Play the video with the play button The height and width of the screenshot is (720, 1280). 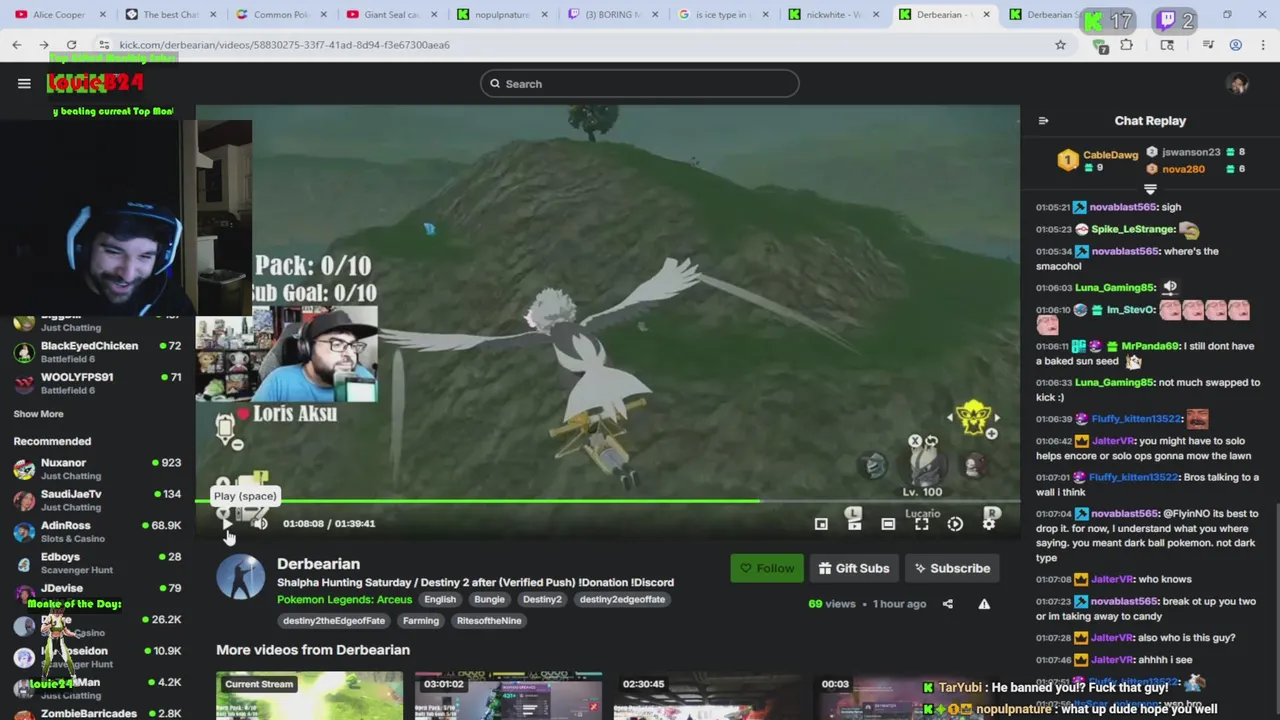coord(227,523)
